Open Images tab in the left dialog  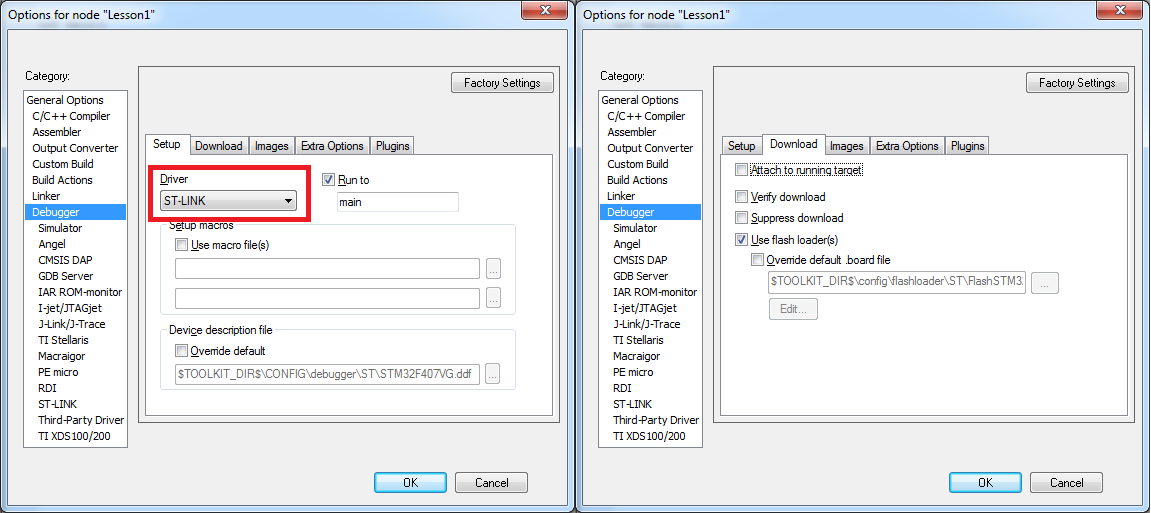pyautogui.click(x=272, y=146)
